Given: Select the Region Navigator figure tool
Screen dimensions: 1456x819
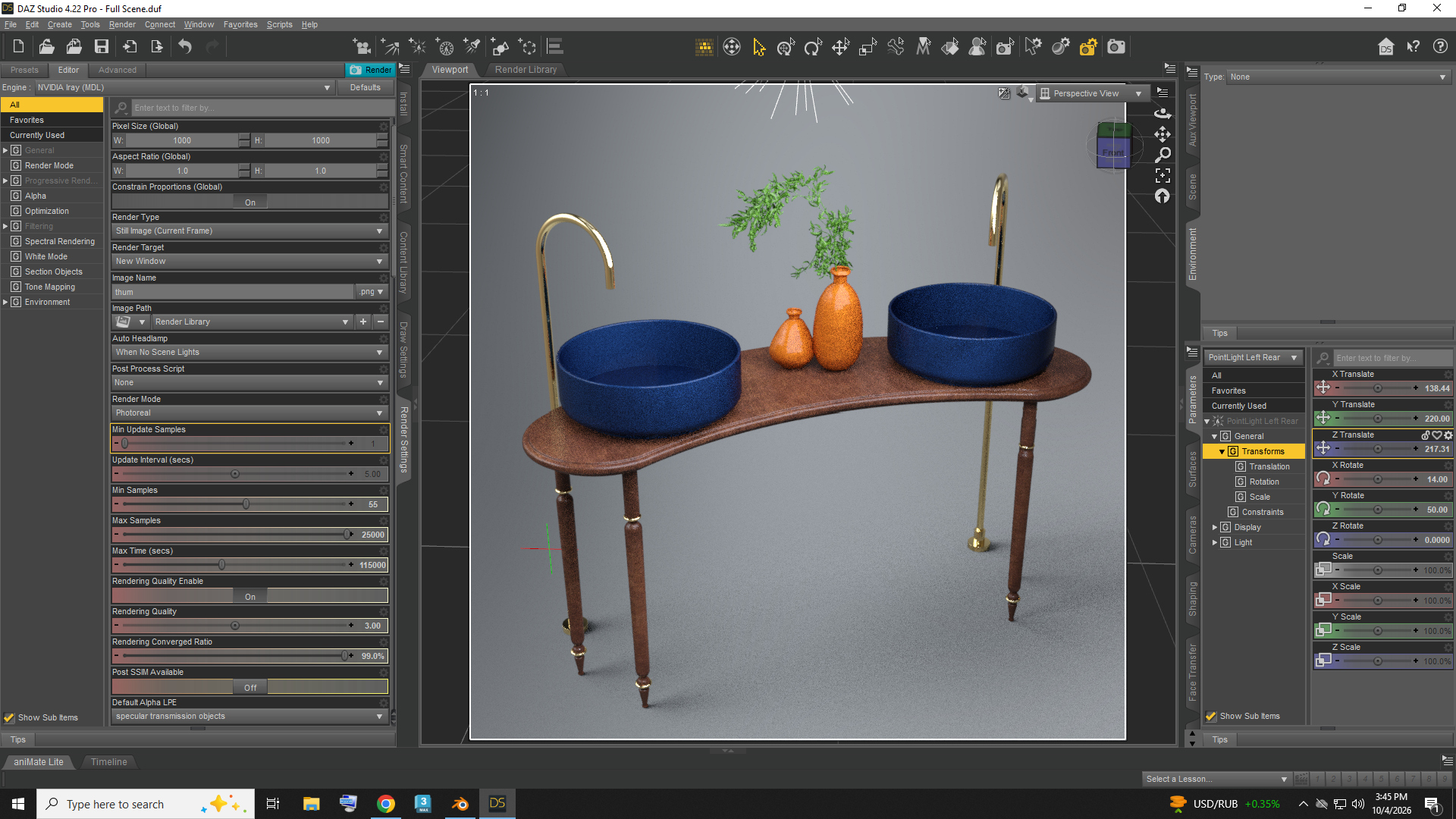Looking at the screenshot, I should click(x=977, y=47).
